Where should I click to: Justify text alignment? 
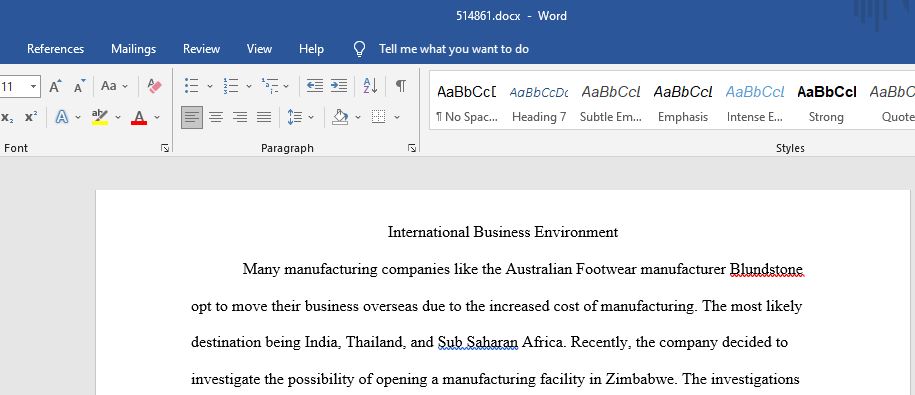coord(264,117)
